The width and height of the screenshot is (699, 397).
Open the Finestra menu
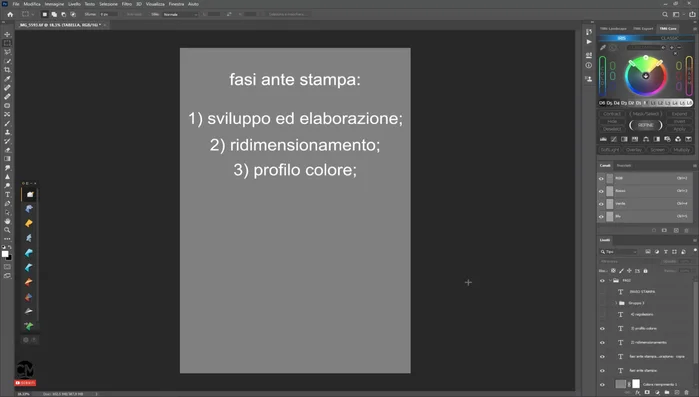click(x=176, y=4)
